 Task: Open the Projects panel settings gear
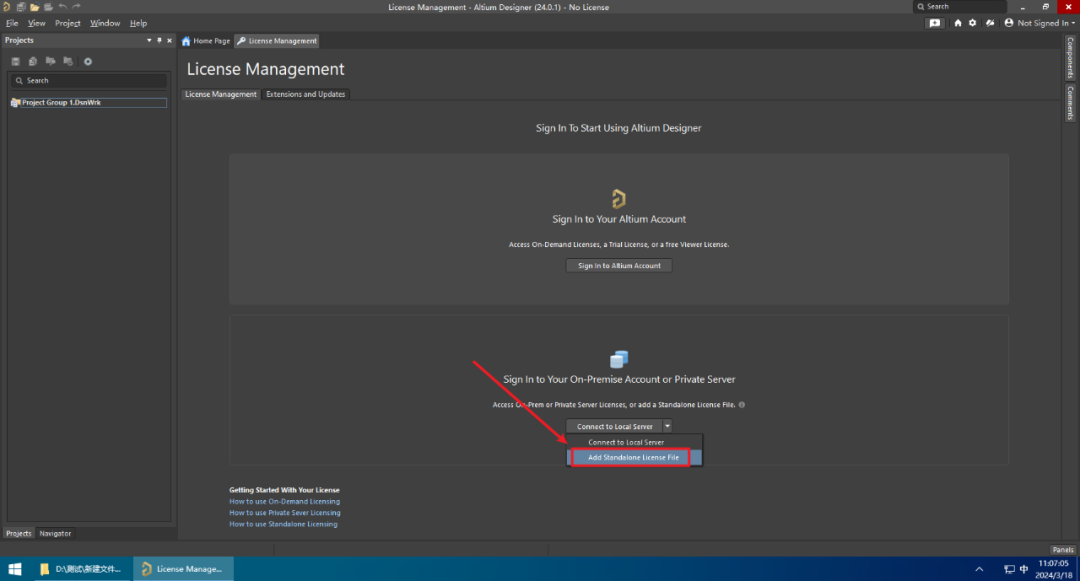point(88,62)
